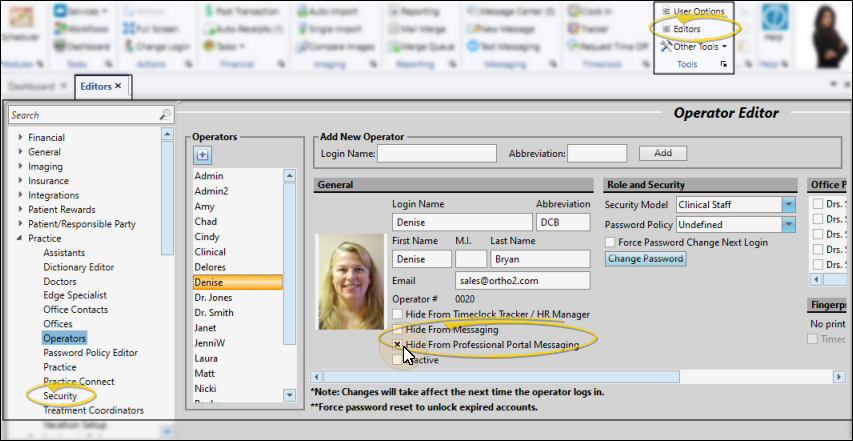Expand the Insurance tree node
The image size is (853, 441).
click(x=20, y=180)
